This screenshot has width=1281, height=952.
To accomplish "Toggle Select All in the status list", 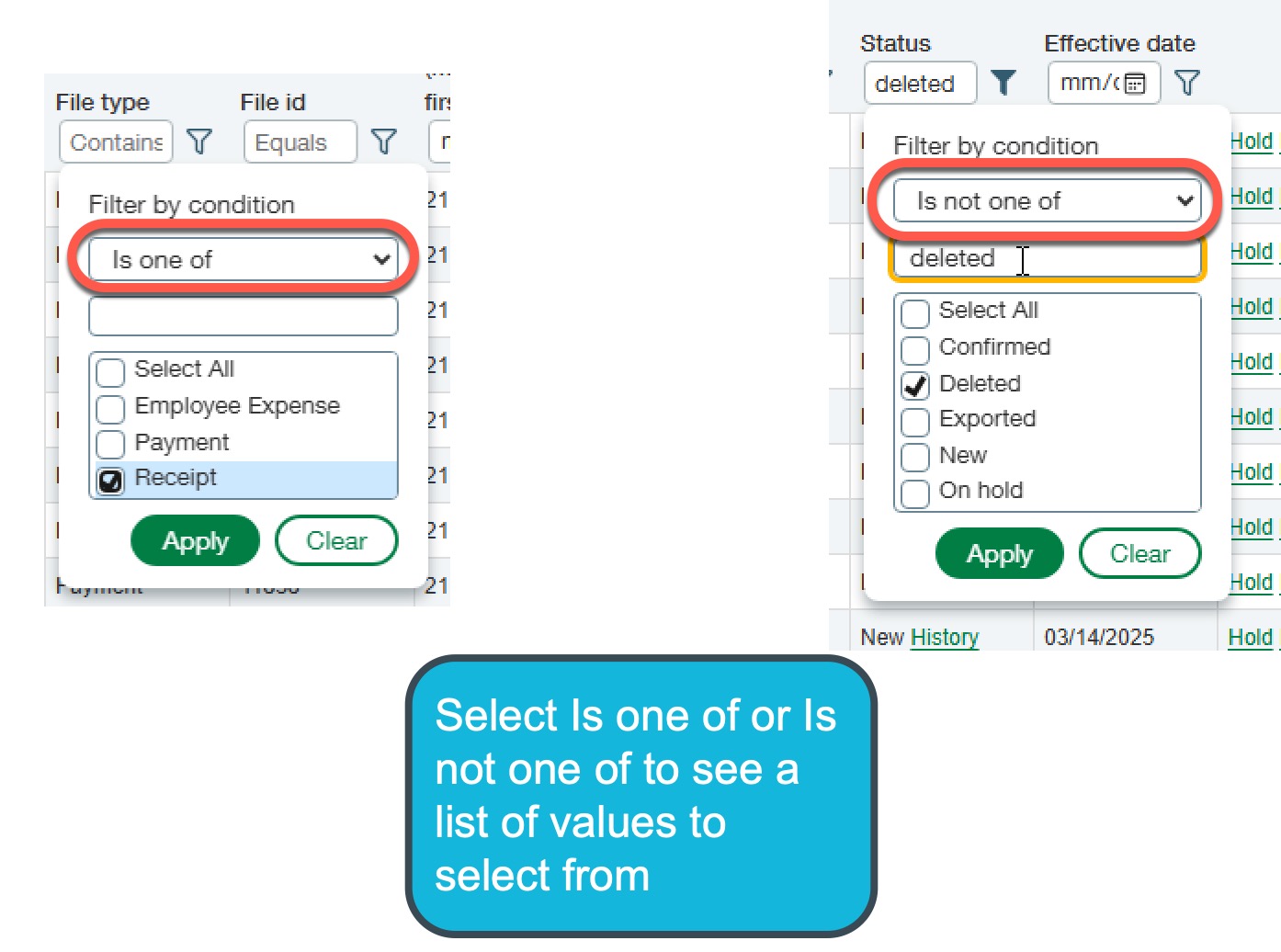I will [915, 312].
